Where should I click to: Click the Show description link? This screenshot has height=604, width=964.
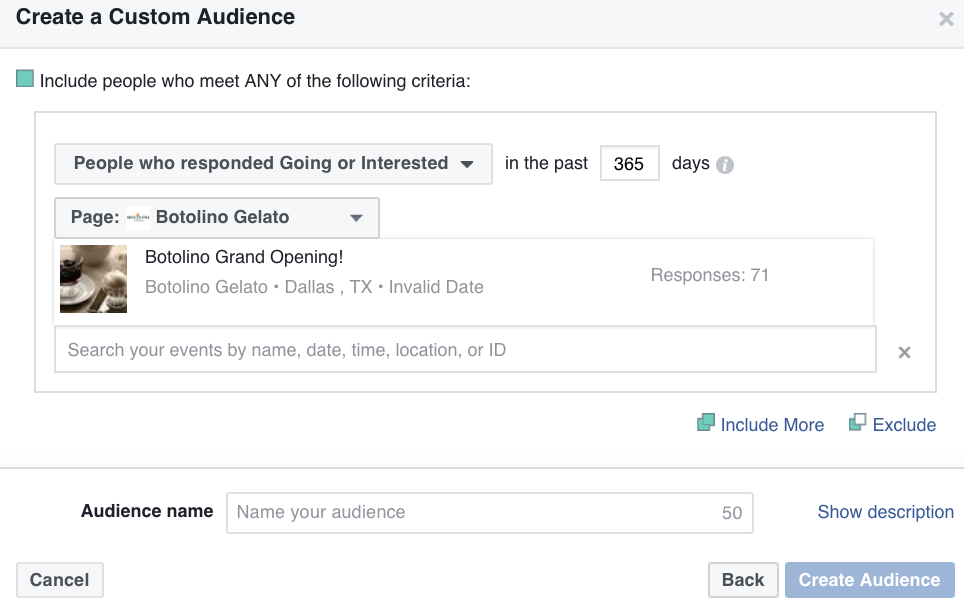click(x=885, y=512)
